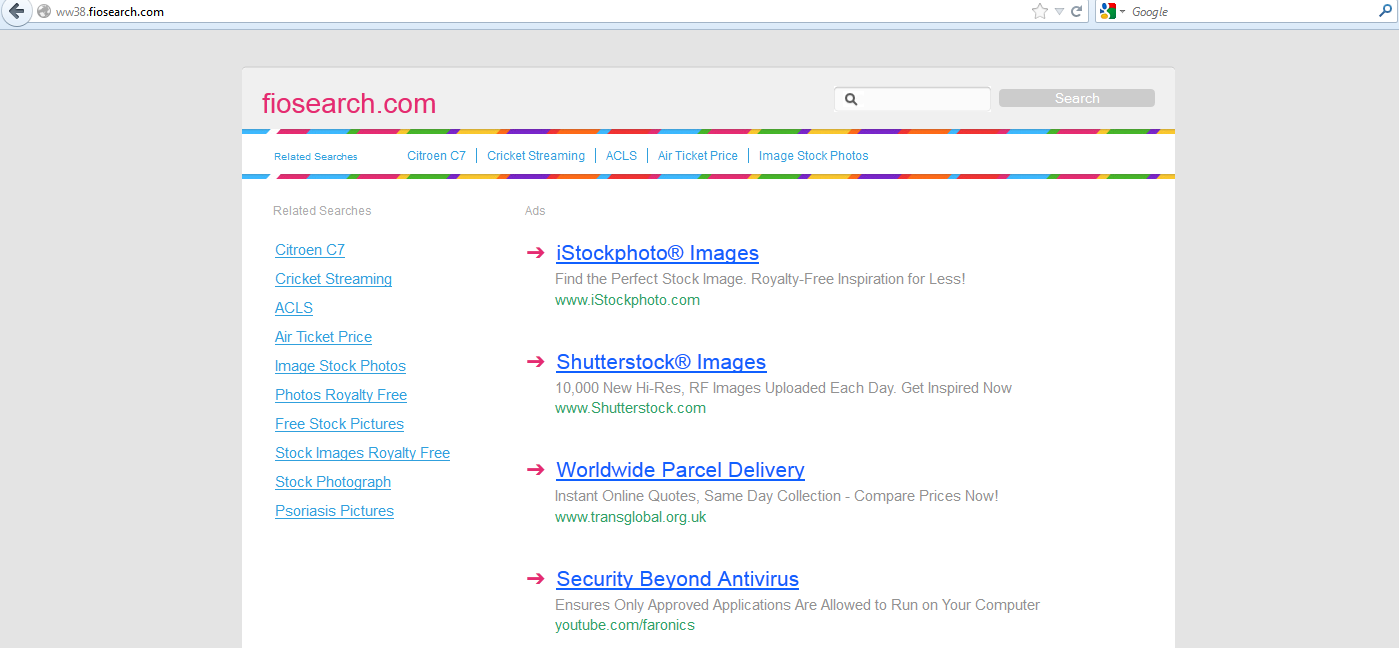Open Air Ticket Price in the top bar
1399x648 pixels.
click(698, 156)
